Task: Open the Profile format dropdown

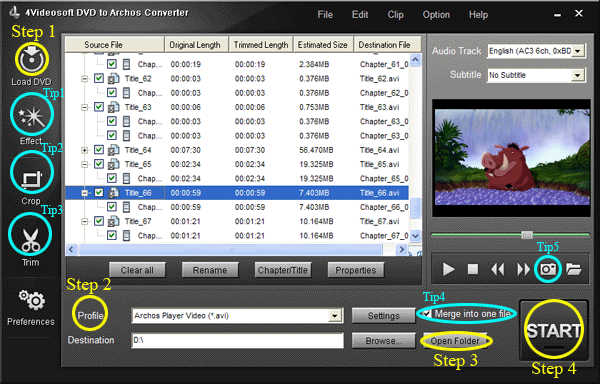Action: 335,316
